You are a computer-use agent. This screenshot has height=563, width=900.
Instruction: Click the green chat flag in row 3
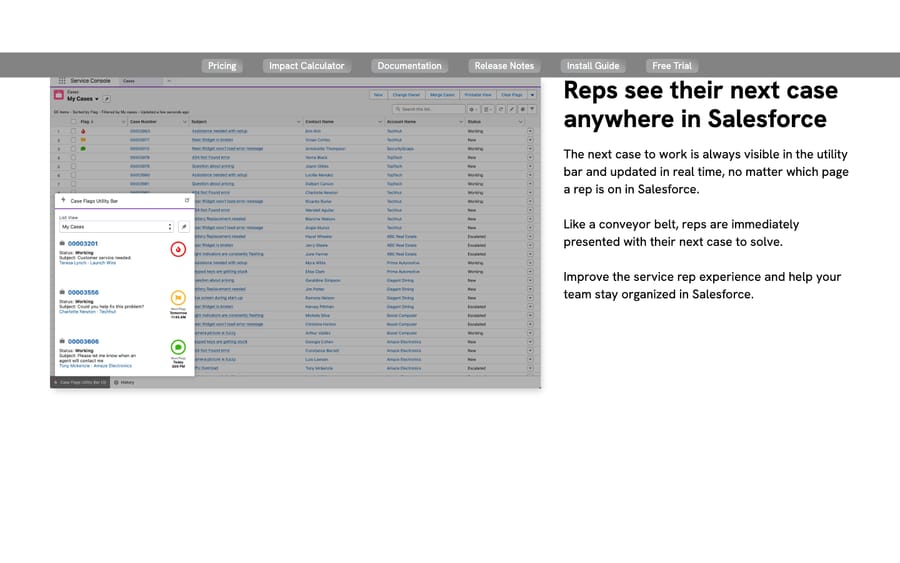point(83,149)
